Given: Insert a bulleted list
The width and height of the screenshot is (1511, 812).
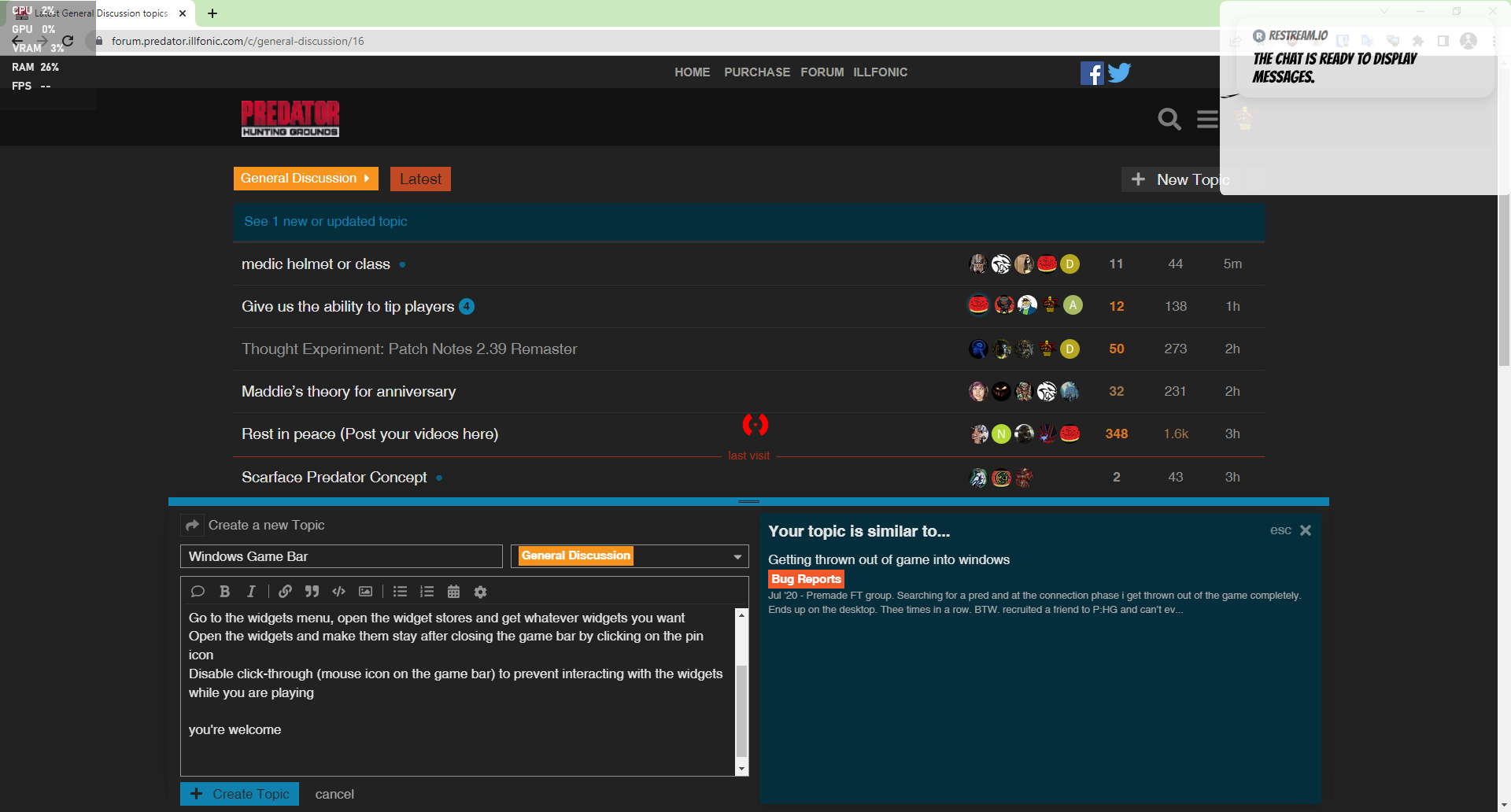Looking at the screenshot, I should coord(400,592).
